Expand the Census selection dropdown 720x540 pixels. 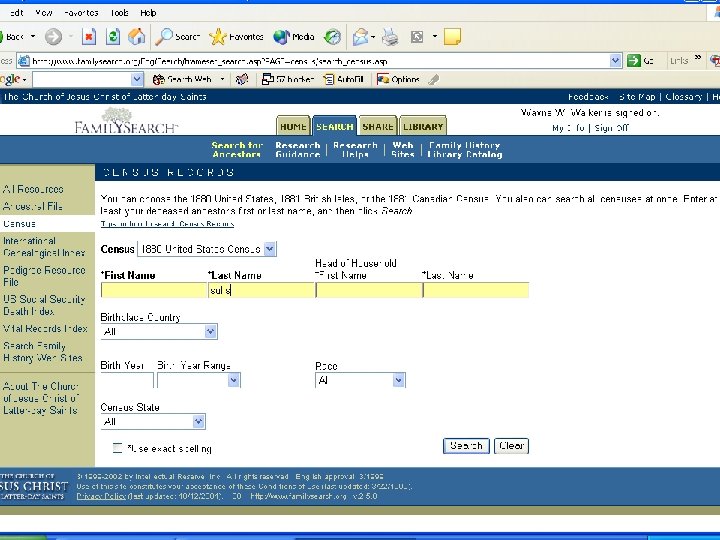click(270, 249)
